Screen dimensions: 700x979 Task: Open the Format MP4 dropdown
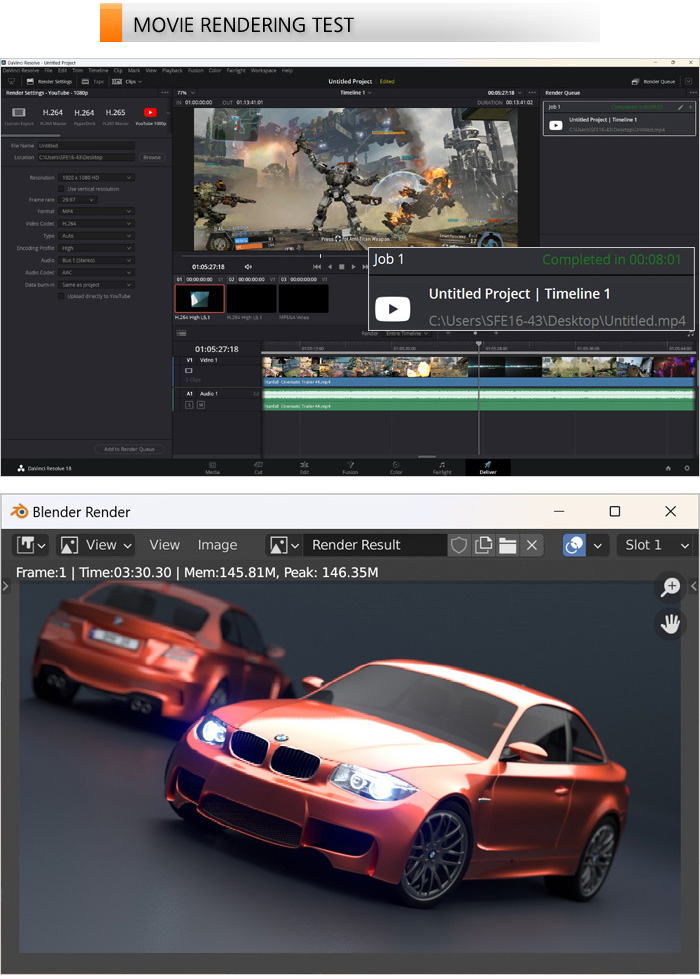pyautogui.click(x=96, y=211)
